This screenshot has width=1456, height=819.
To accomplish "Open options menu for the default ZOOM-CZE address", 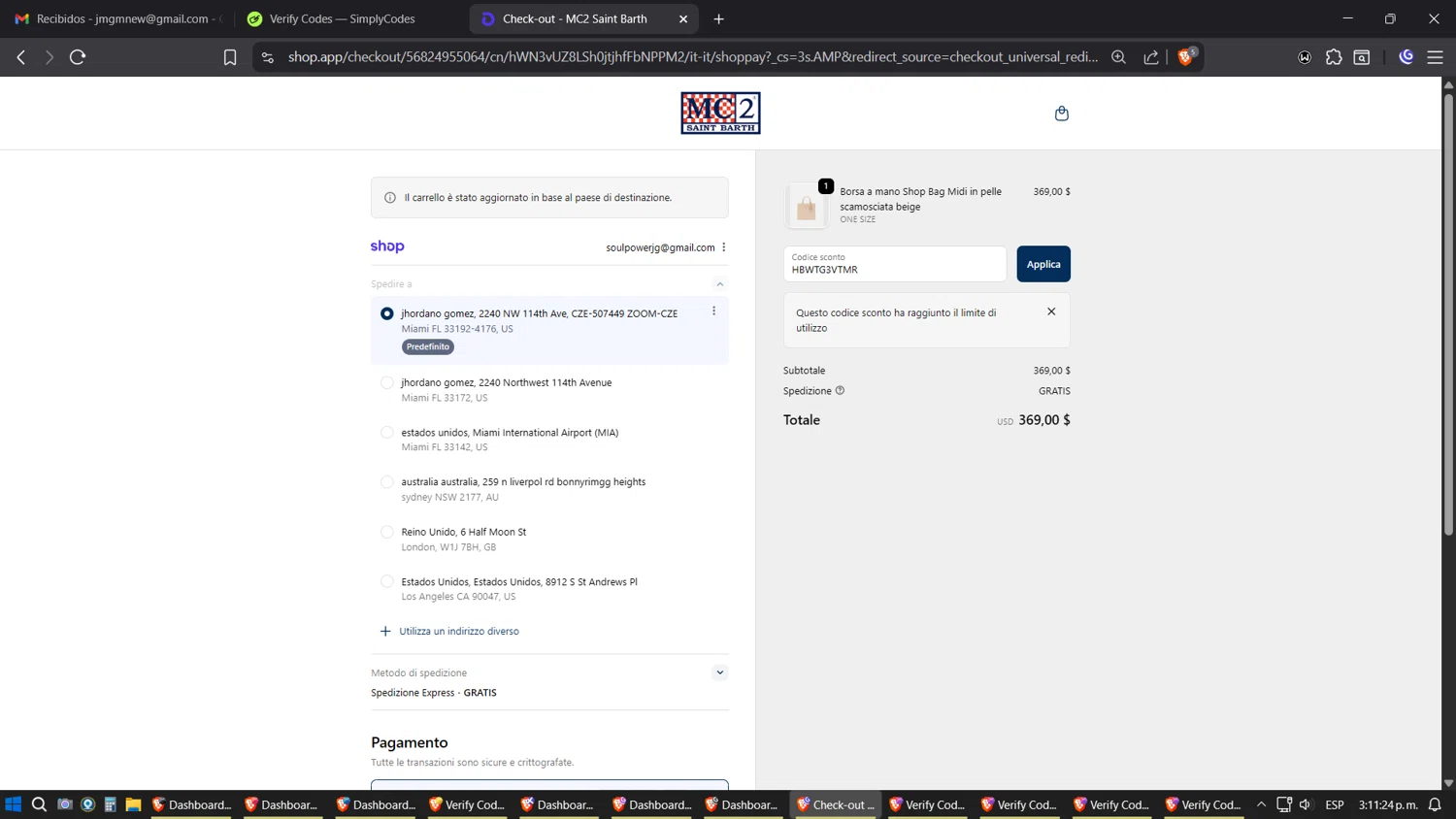I will (x=713, y=311).
